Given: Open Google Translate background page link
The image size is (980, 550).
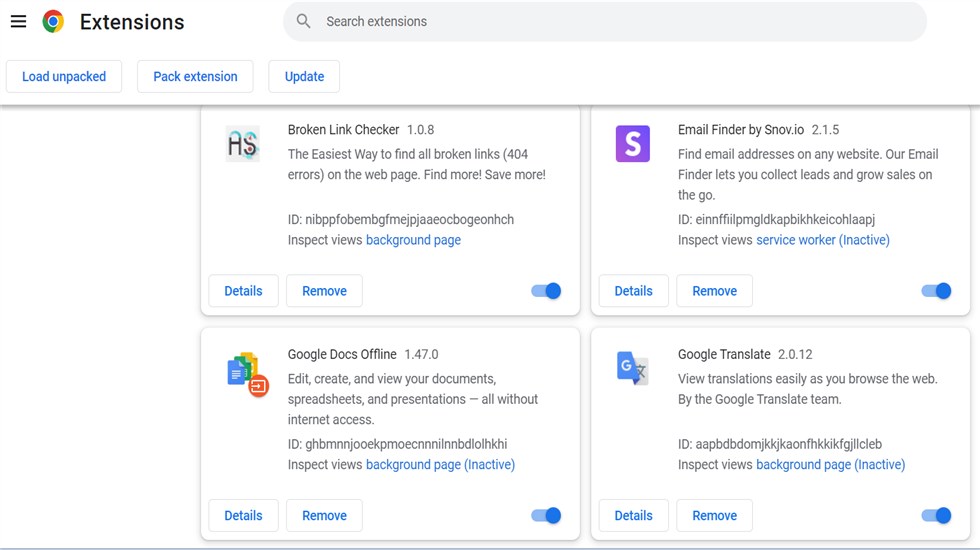Looking at the screenshot, I should point(830,464).
